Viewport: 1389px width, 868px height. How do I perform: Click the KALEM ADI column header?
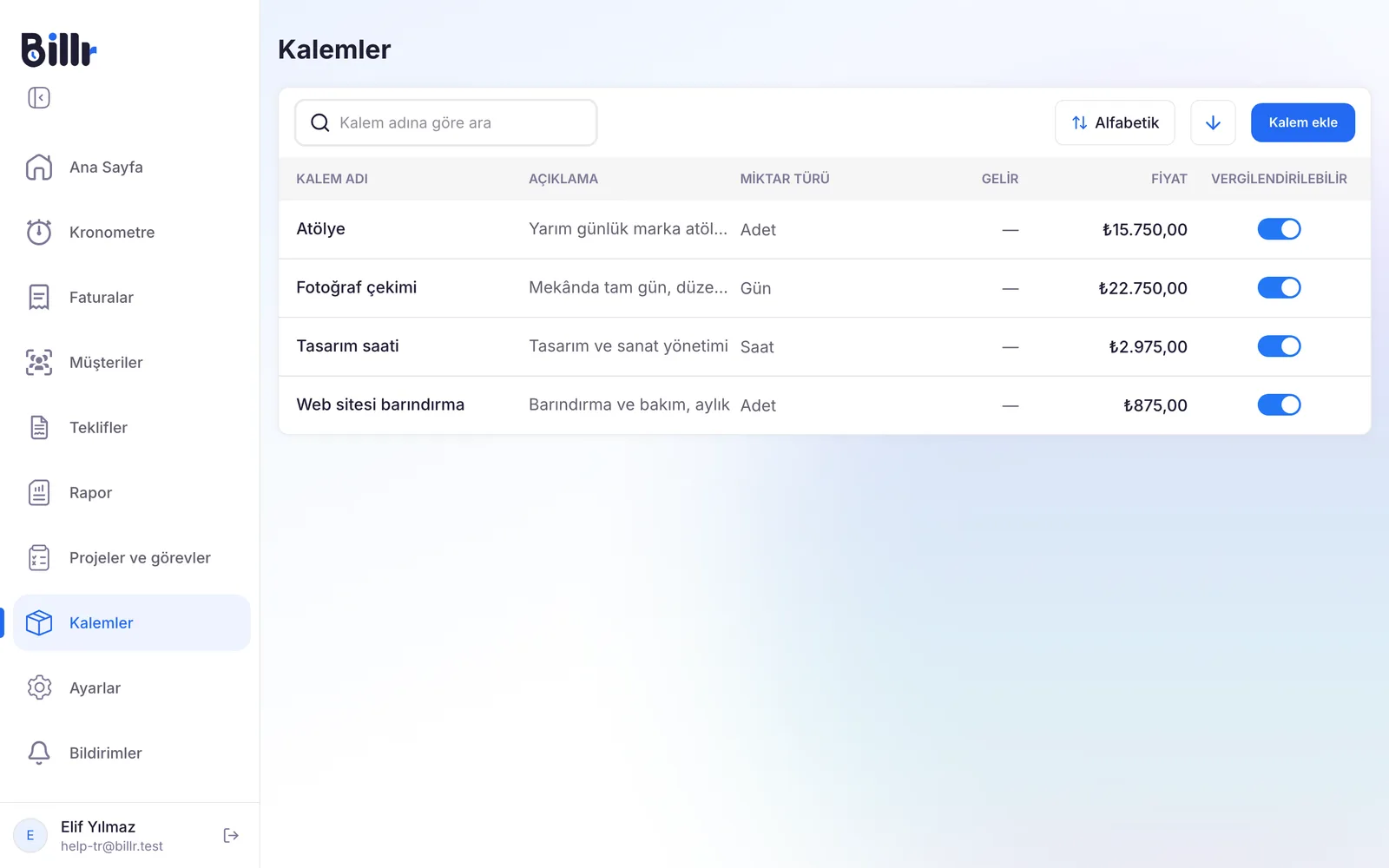coord(332,179)
